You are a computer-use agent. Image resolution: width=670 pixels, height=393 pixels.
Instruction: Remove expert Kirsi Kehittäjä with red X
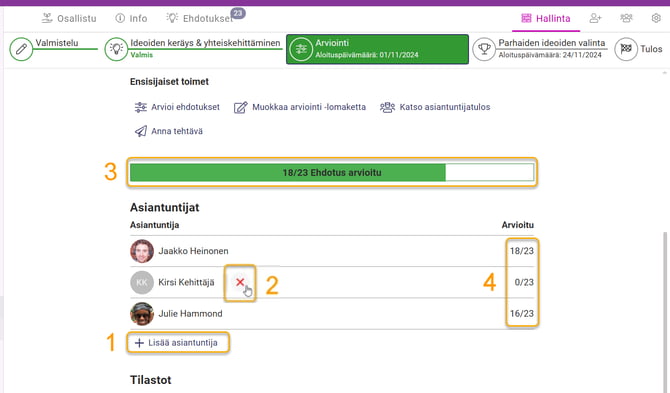tap(240, 282)
